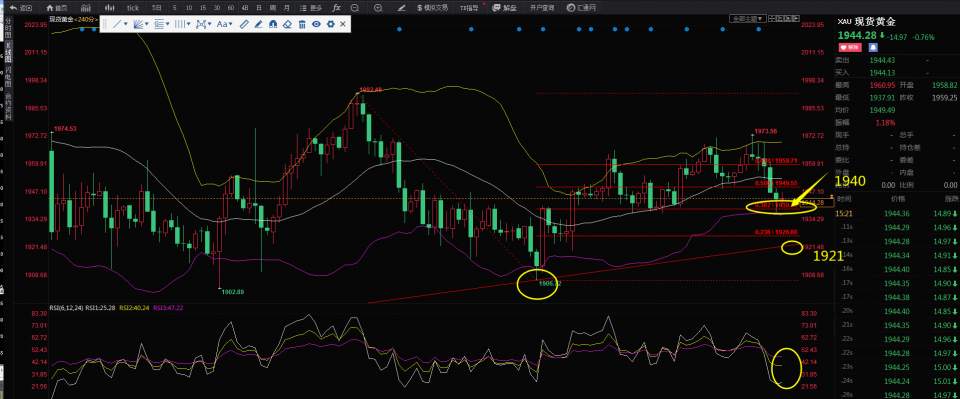This screenshot has width=960, height=399.
Task: Open the shape pattern tool dropdown
Action: coord(203,24)
